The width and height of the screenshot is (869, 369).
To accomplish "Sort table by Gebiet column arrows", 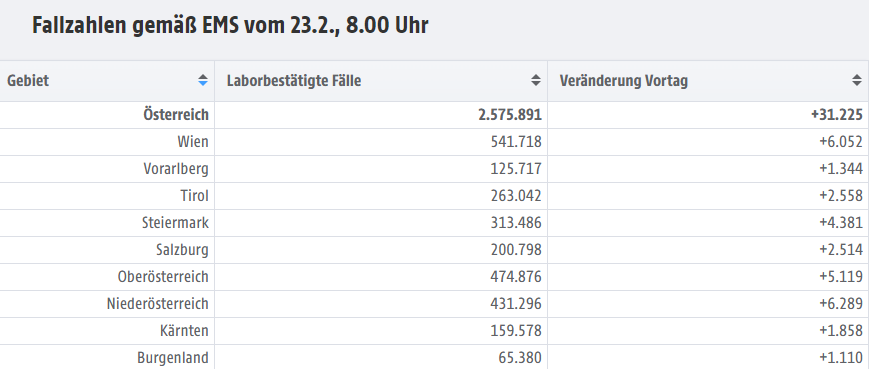I will click(x=203, y=81).
